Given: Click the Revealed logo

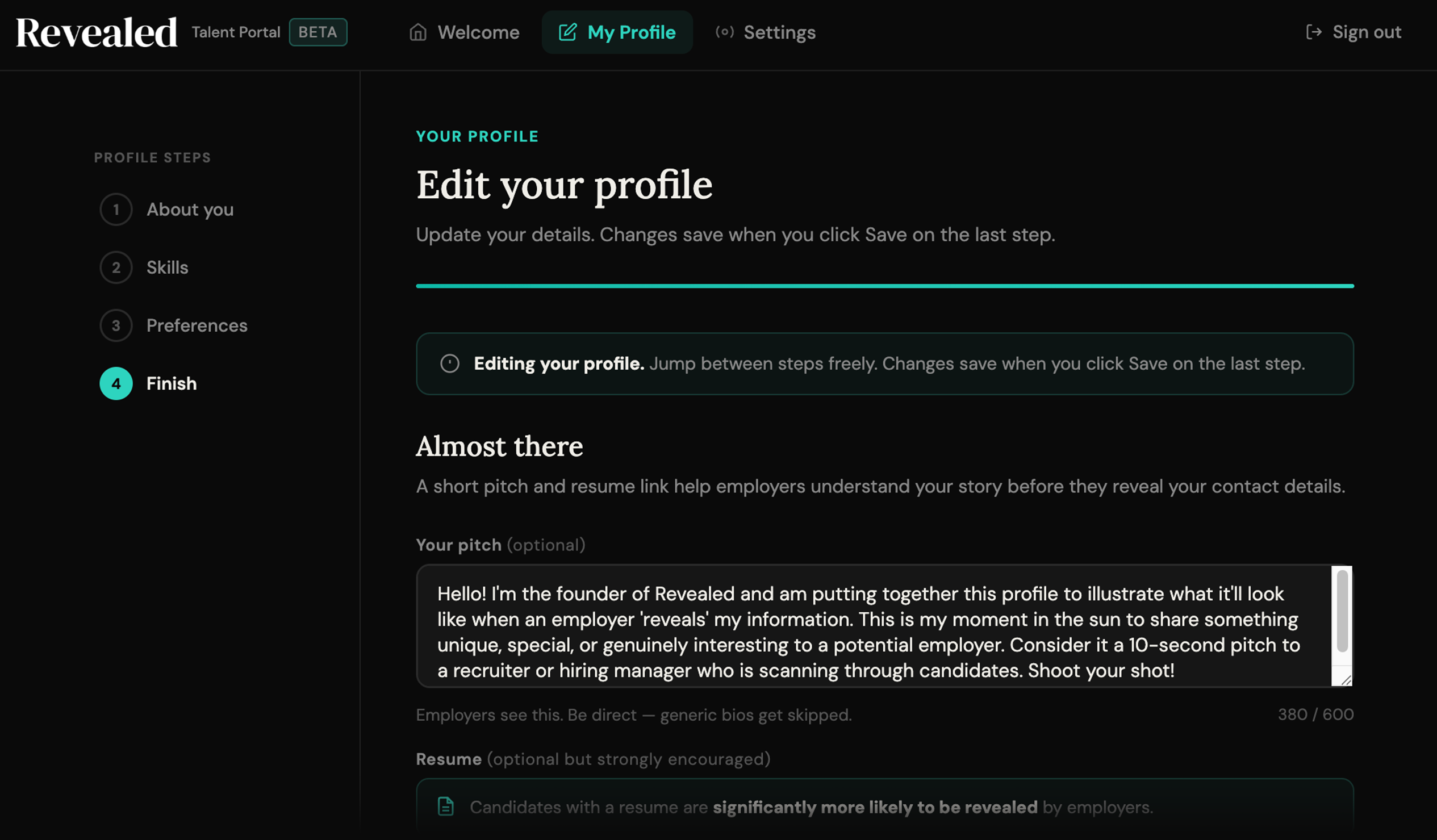Looking at the screenshot, I should point(97,32).
